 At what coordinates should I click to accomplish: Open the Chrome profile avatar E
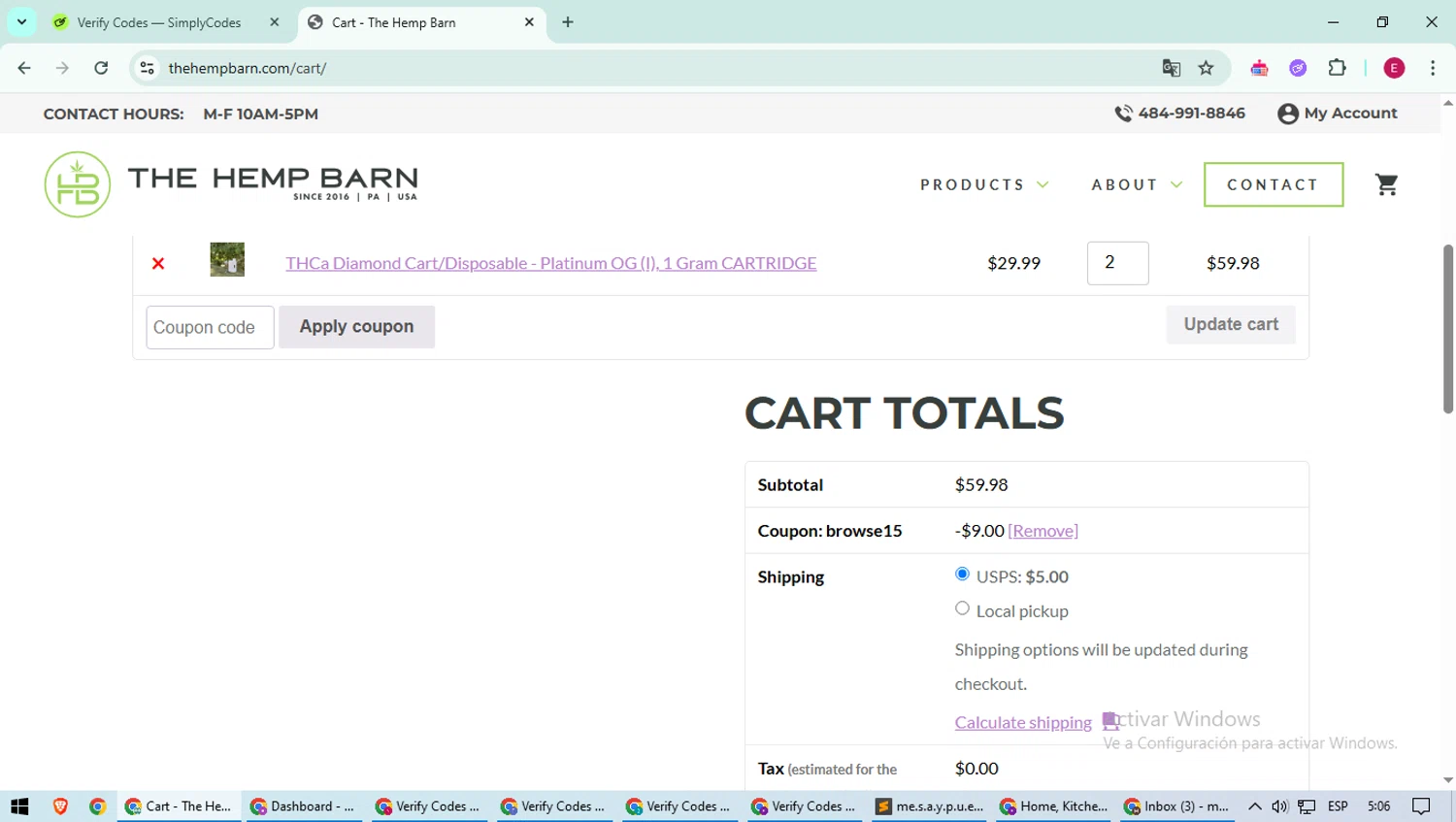[x=1394, y=68]
